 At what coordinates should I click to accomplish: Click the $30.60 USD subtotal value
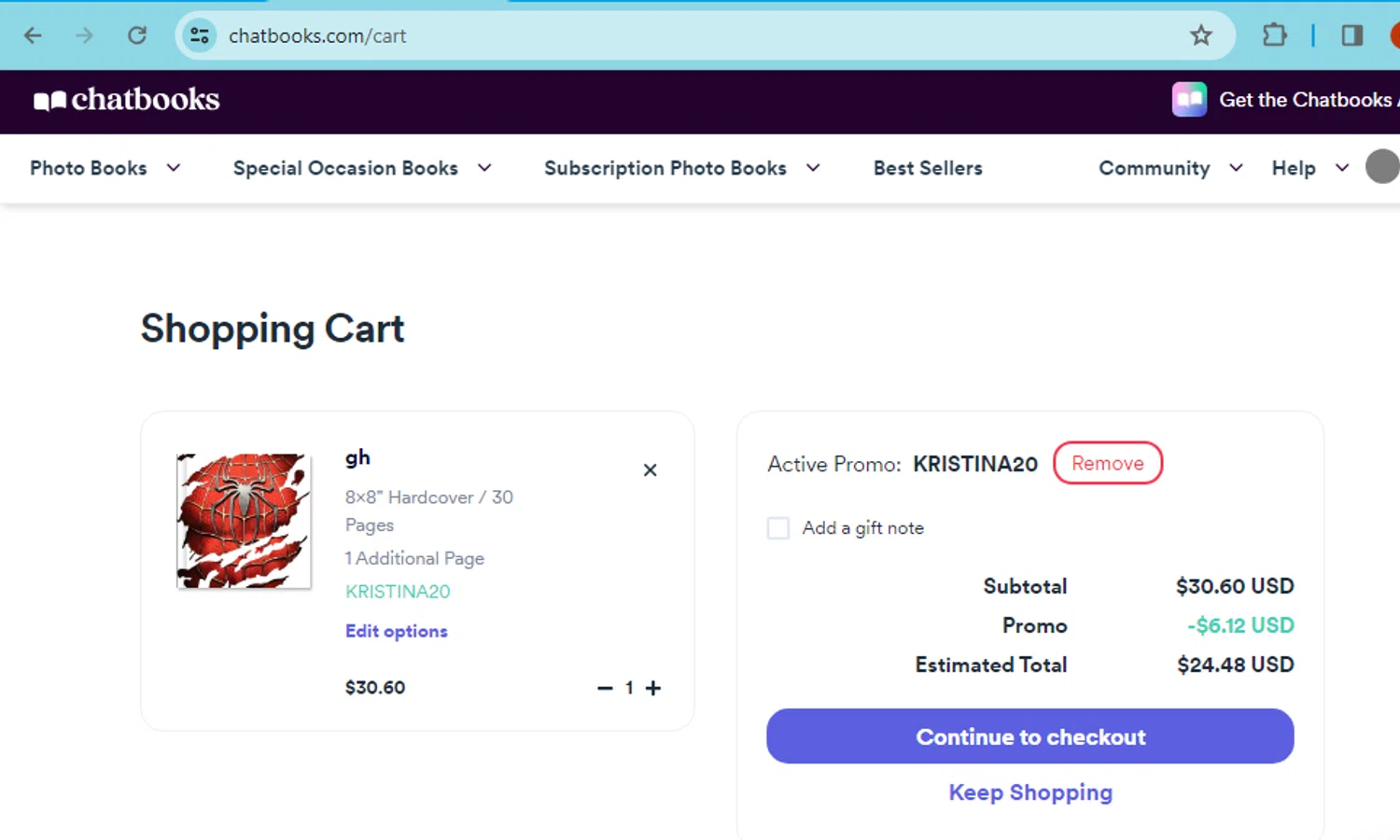[x=1235, y=586]
